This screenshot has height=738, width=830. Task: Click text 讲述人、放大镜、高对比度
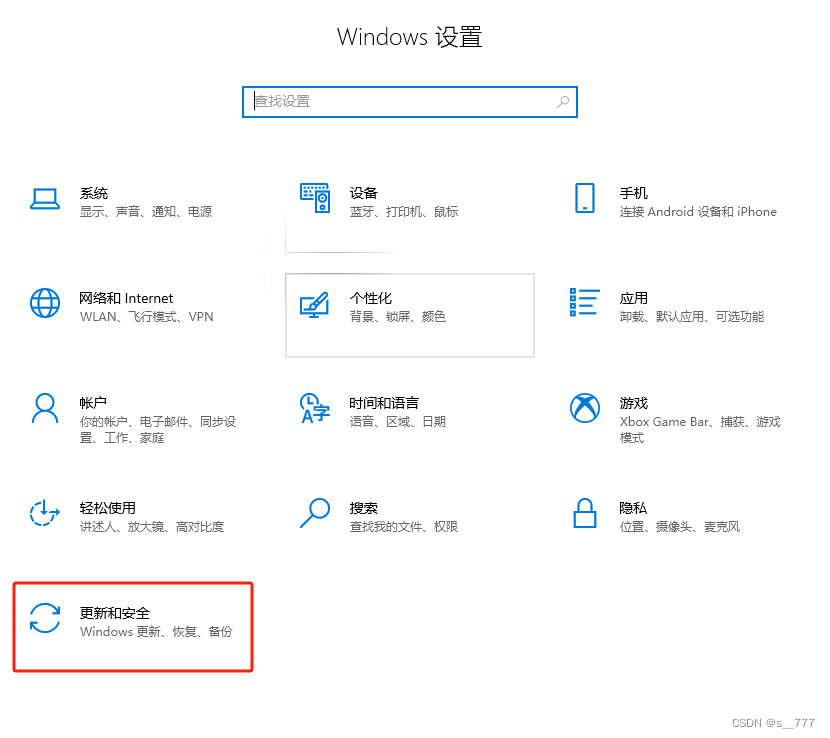tap(152, 526)
